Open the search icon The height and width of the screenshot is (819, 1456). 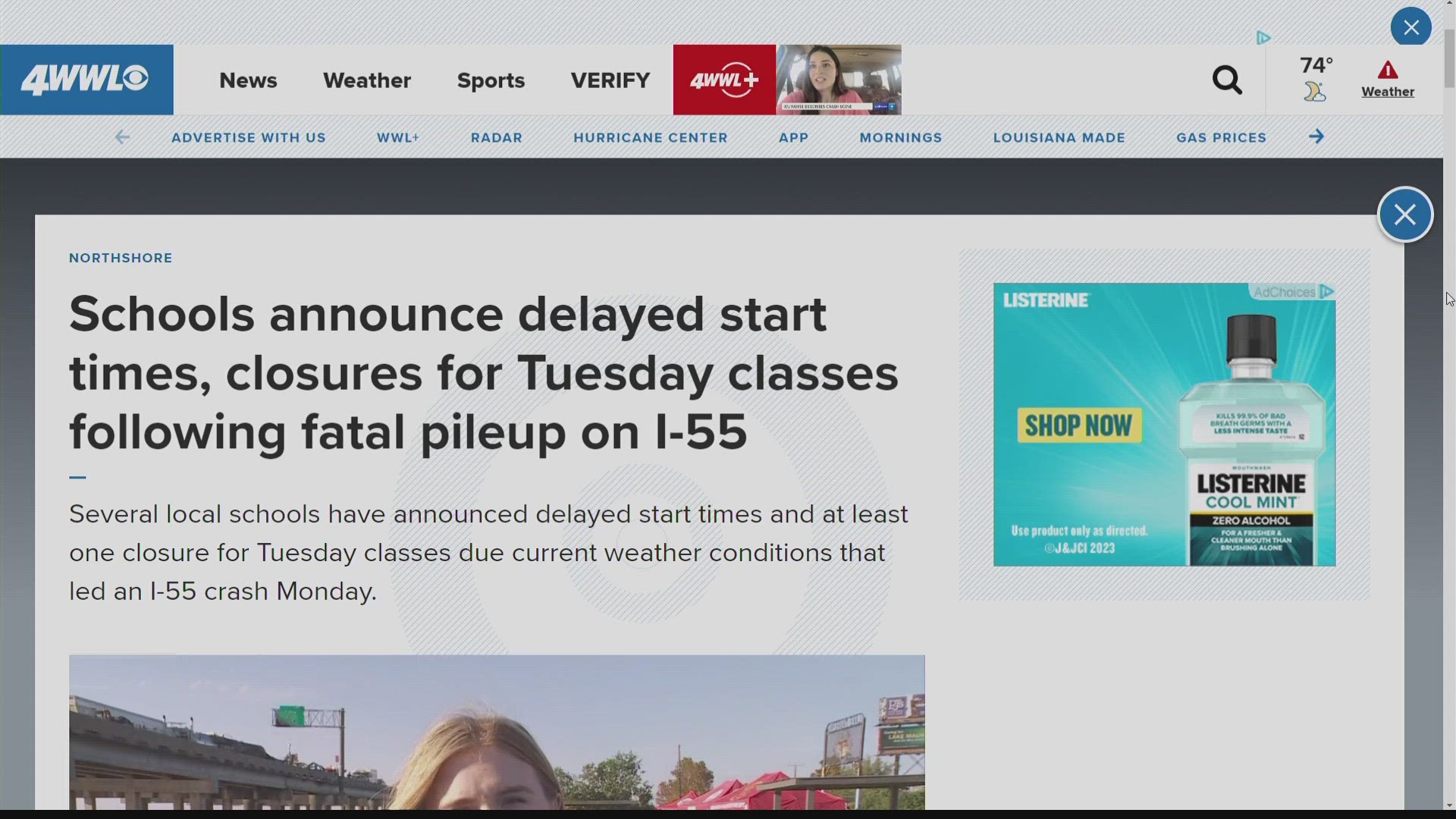pyautogui.click(x=1226, y=80)
